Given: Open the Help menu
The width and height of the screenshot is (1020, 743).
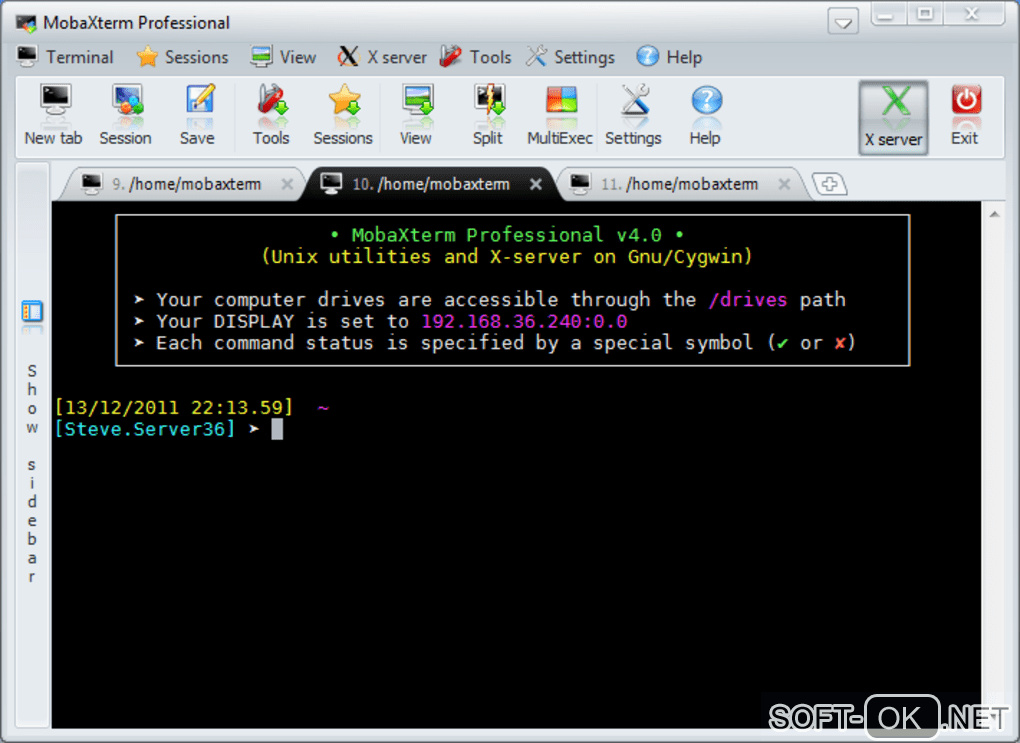Looking at the screenshot, I should tap(669, 57).
